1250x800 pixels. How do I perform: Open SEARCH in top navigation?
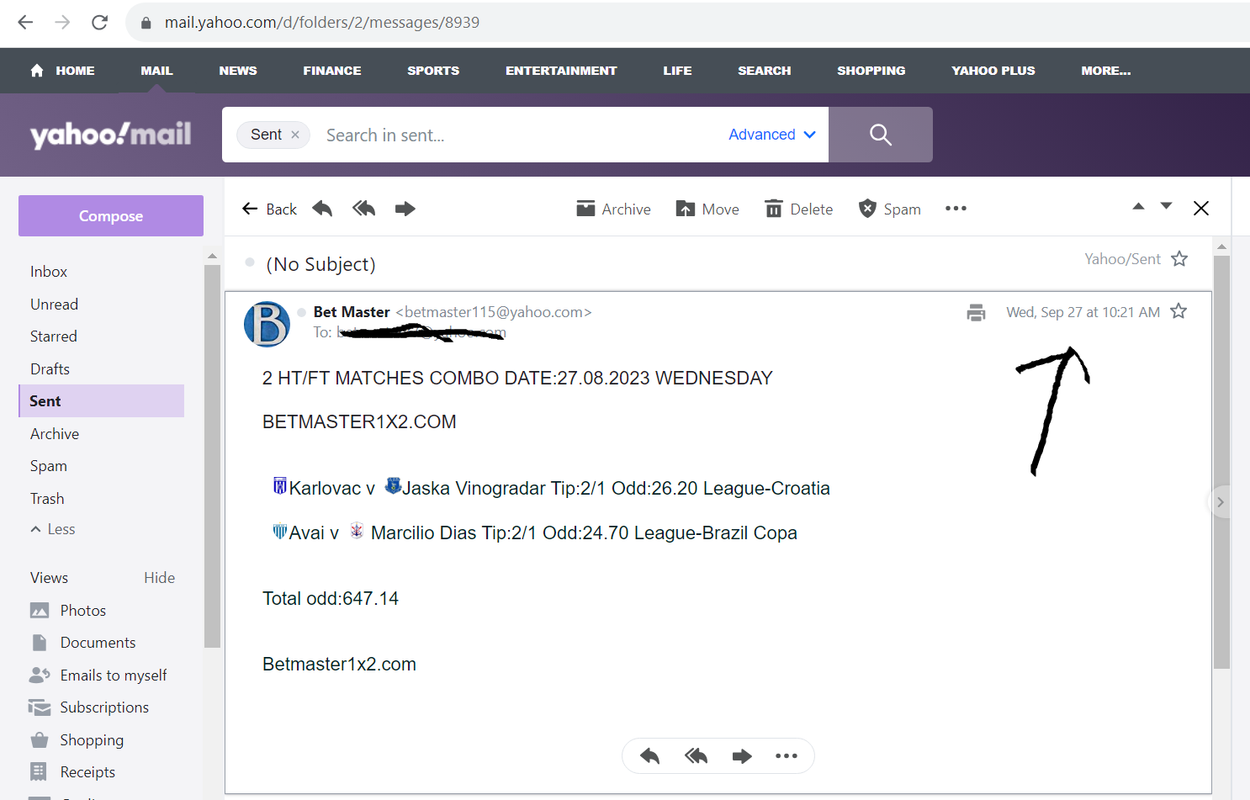[x=764, y=71]
